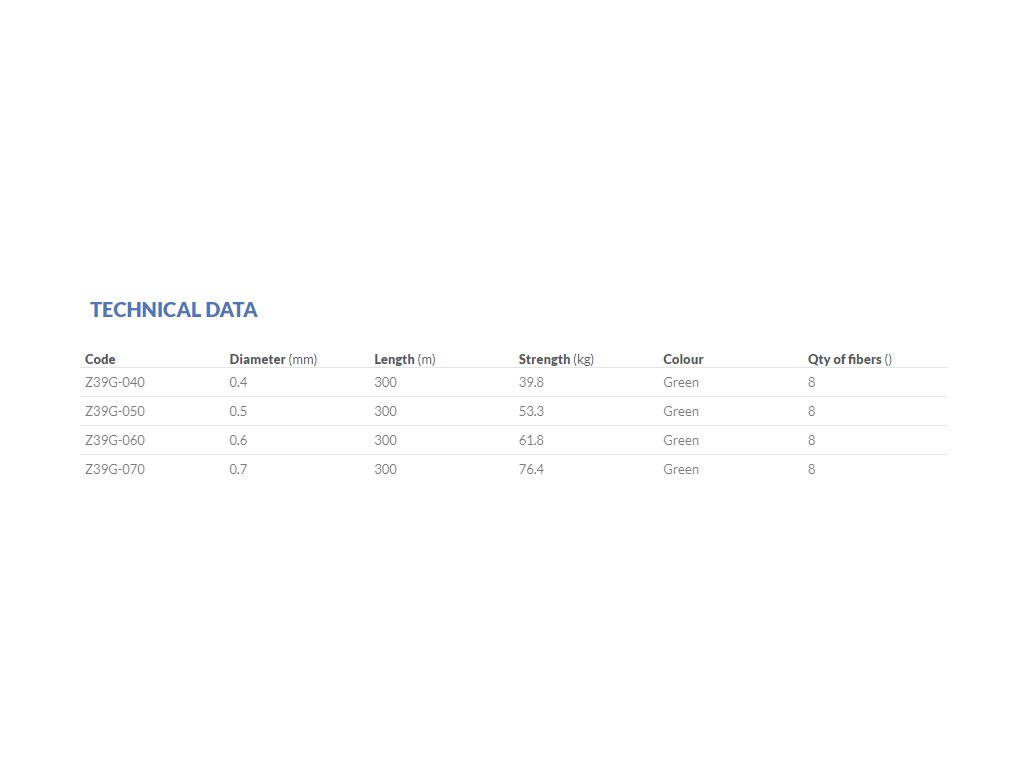This screenshot has height=768, width=1024.
Task: Select the Z39G-070 code cell
Action: (x=115, y=469)
